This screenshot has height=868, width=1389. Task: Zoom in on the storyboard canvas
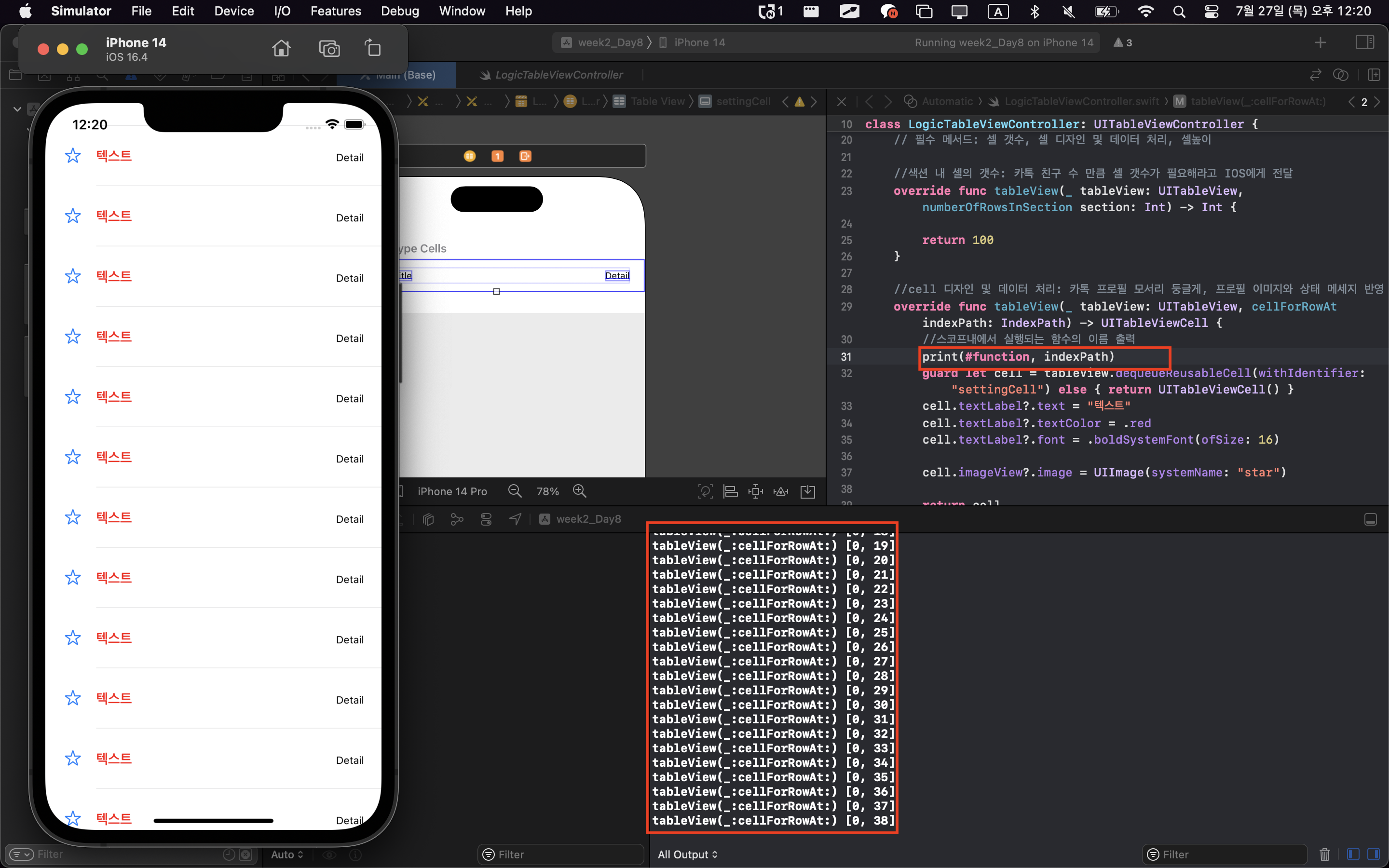[579, 491]
